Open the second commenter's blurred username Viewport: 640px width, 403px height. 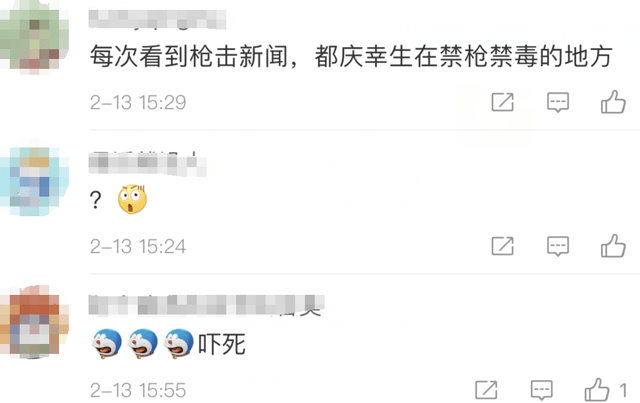[147, 164]
